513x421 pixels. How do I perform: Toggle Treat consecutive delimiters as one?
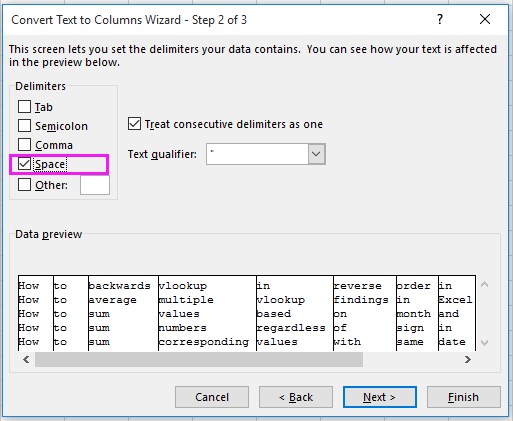click(x=134, y=124)
